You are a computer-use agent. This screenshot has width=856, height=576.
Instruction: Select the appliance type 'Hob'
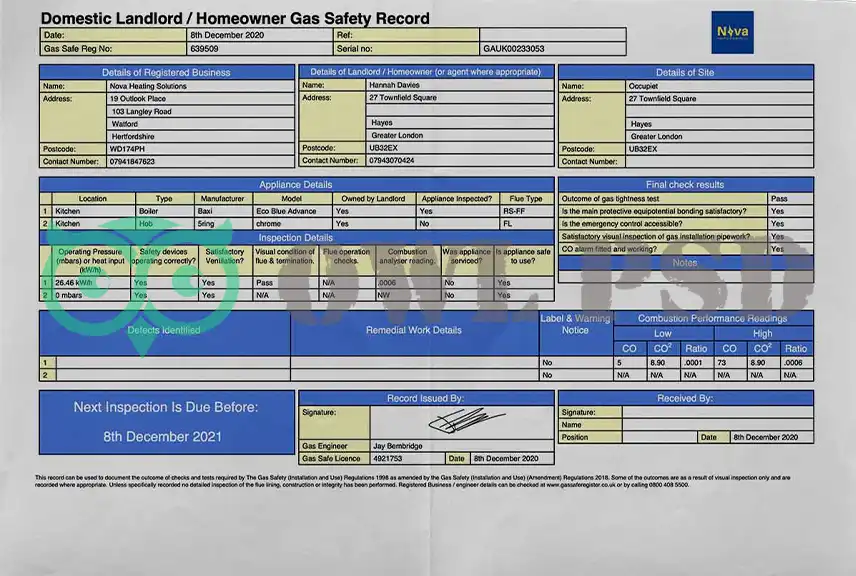[145, 224]
